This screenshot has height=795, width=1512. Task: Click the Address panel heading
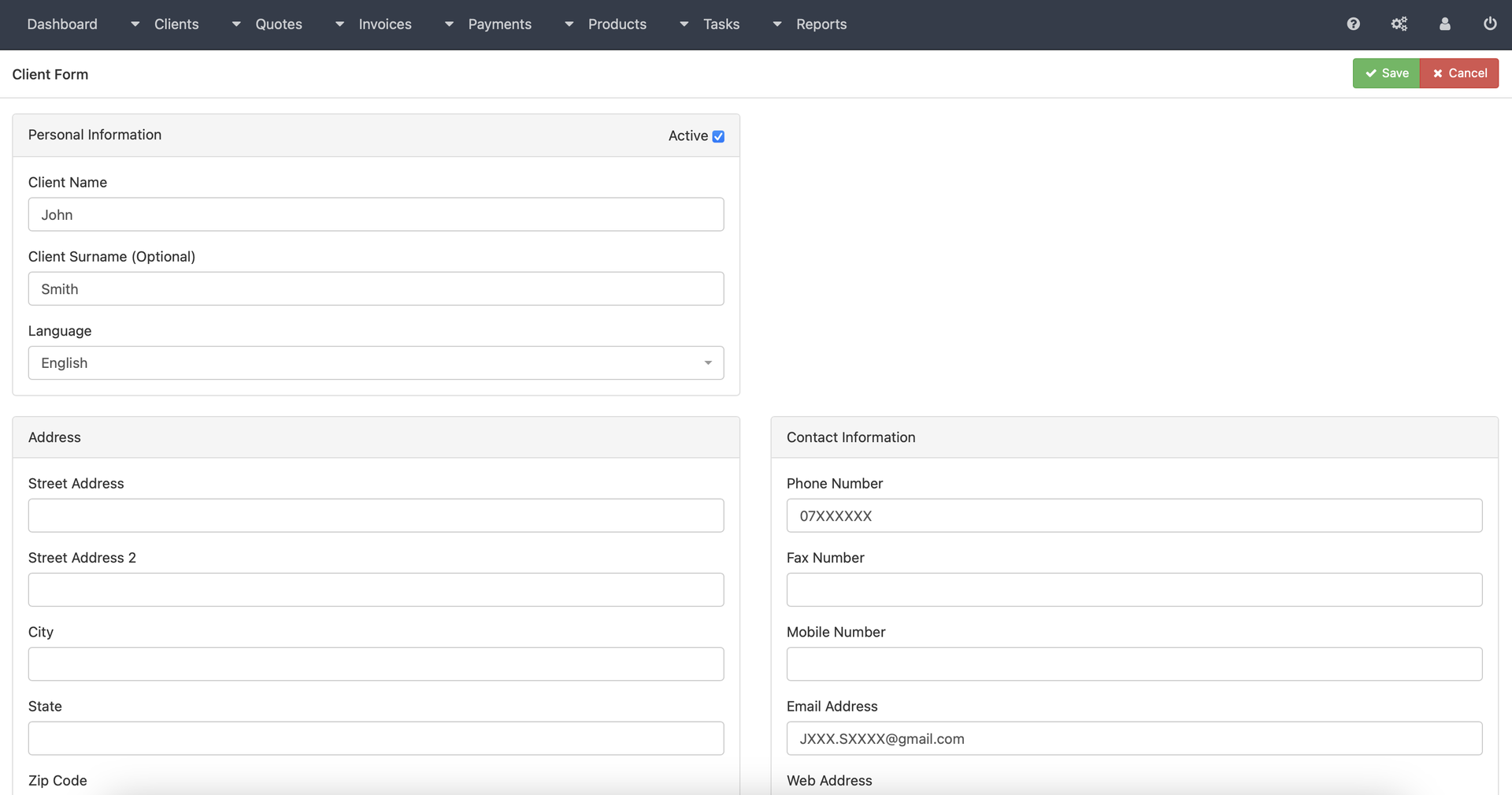[54, 437]
